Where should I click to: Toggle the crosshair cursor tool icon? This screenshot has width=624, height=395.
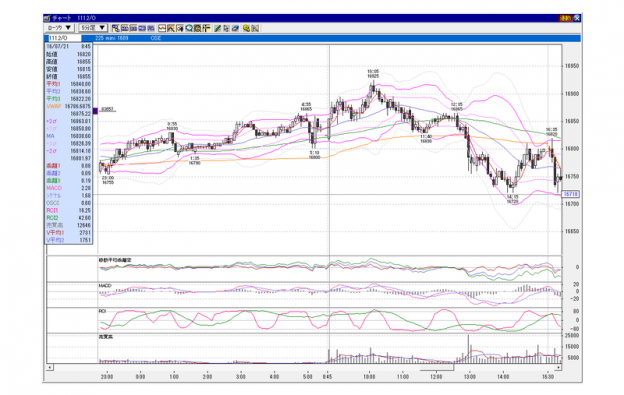pyautogui.click(x=206, y=28)
